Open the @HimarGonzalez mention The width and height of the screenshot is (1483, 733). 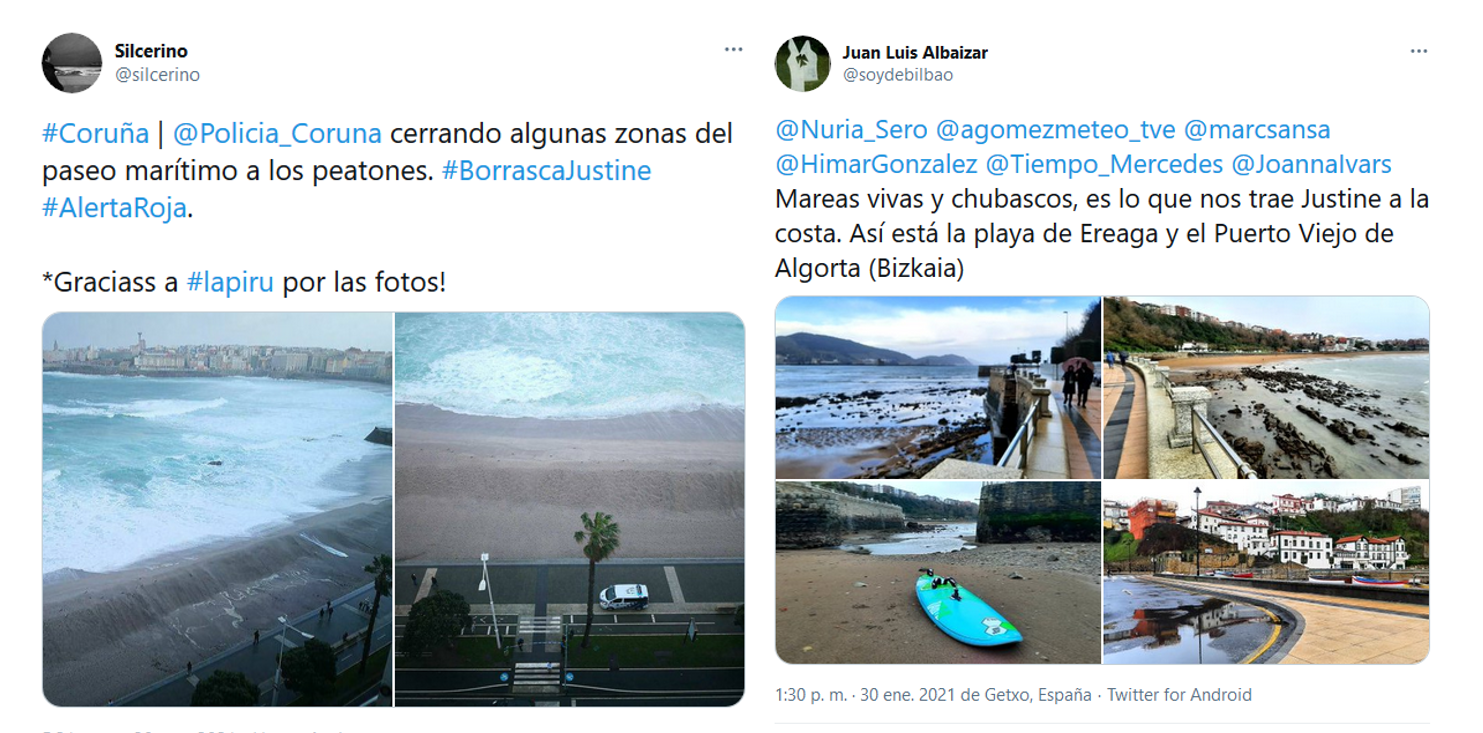876,165
